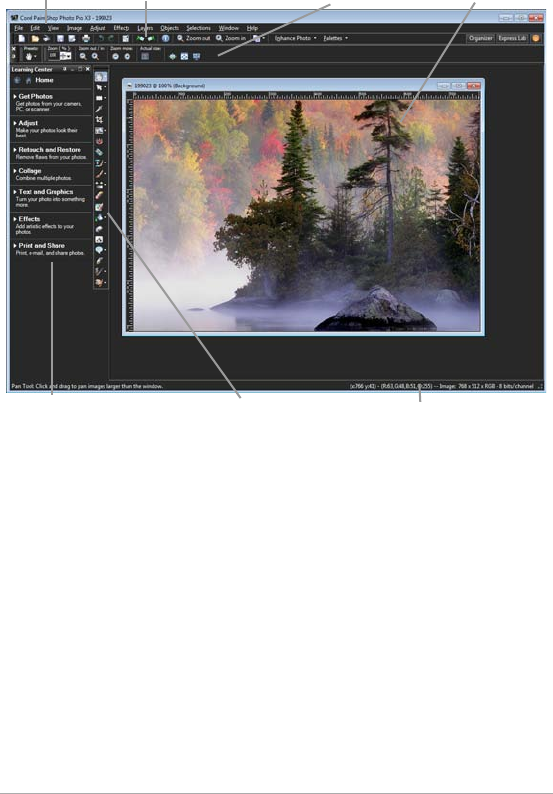Image resolution: width=553 pixels, height=794 pixels.
Task: Expand the Get Photos topic
Action: 33,96
